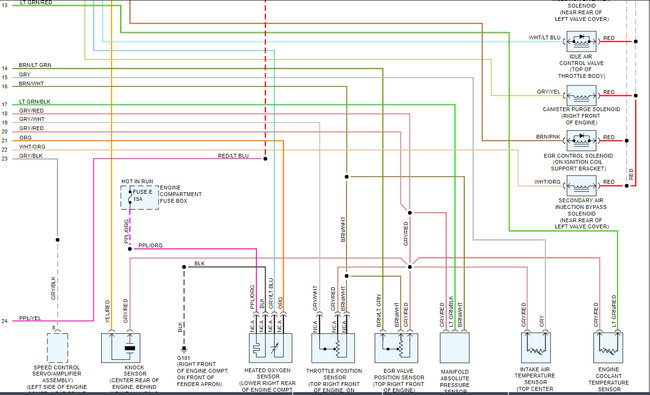Click the horizontal BLK ground wire label

coord(199,264)
